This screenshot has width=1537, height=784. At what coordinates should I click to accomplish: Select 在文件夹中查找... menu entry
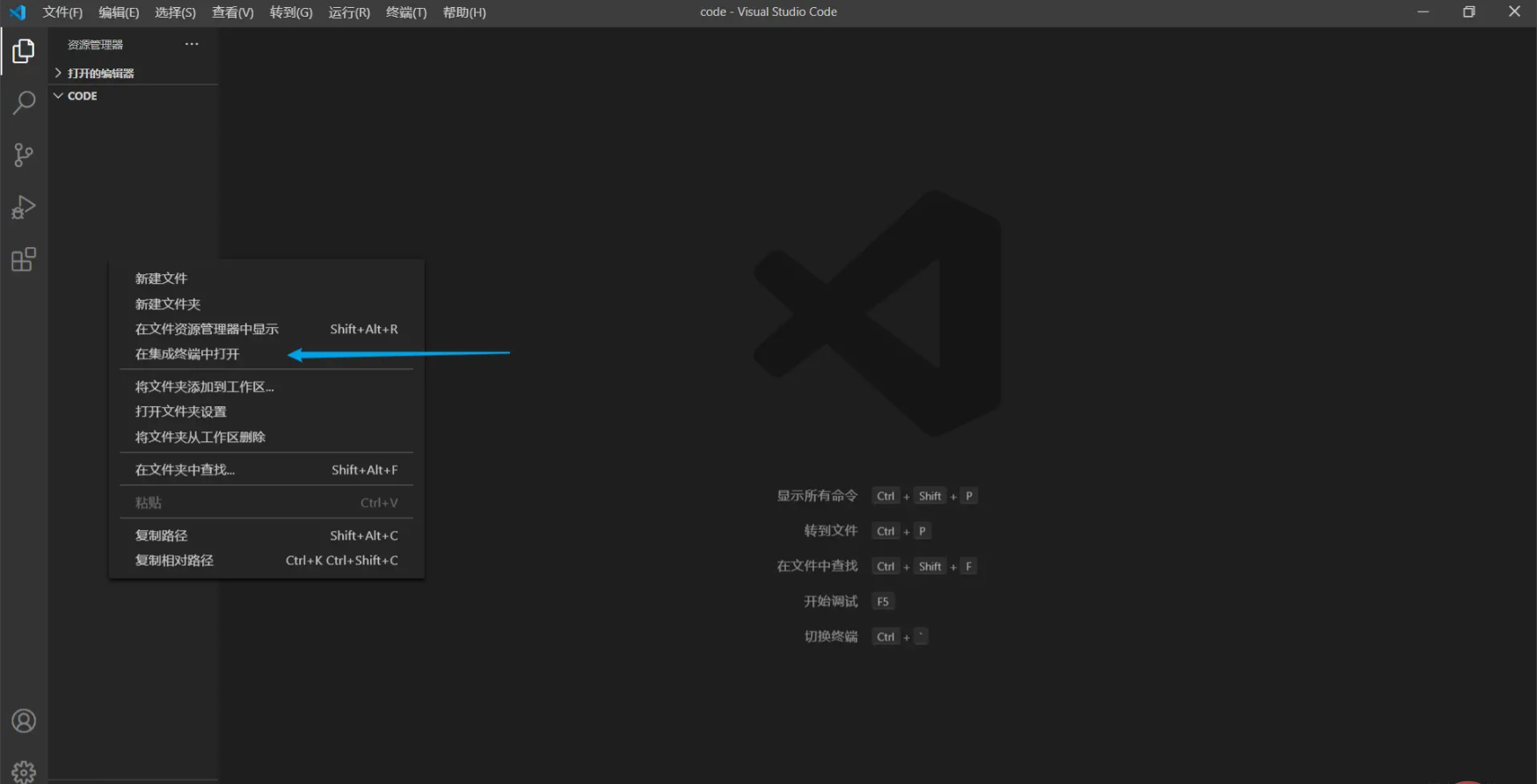click(x=266, y=470)
